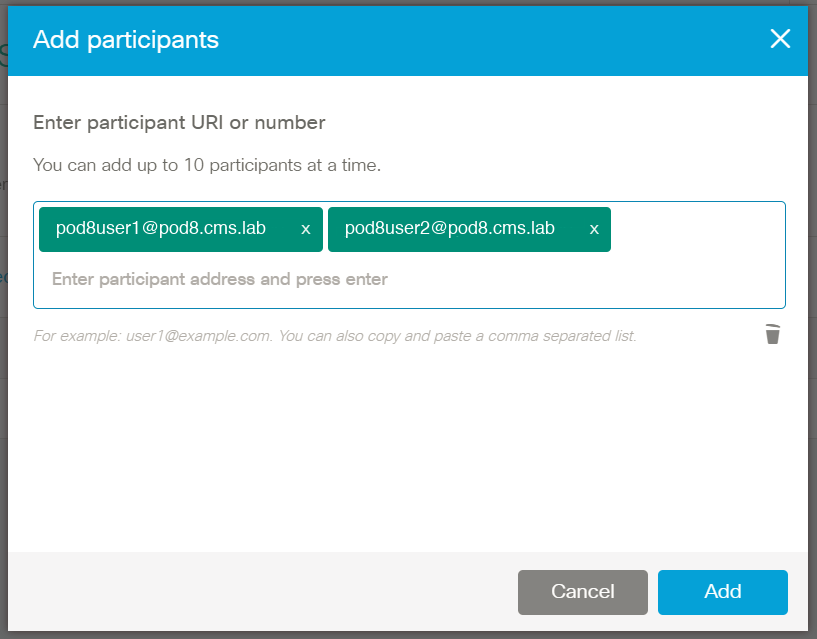Click the Cancel button
The width and height of the screenshot is (817, 639).
pyautogui.click(x=583, y=592)
